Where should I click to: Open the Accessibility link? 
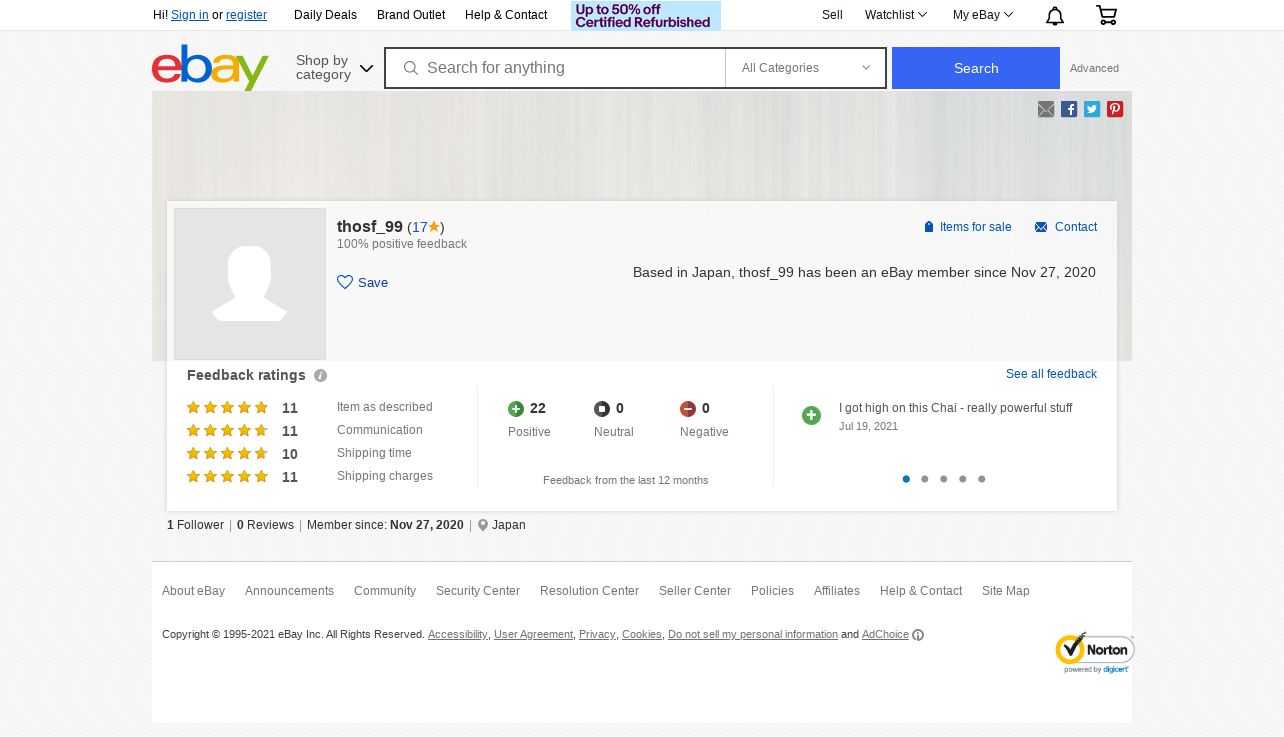458,635
